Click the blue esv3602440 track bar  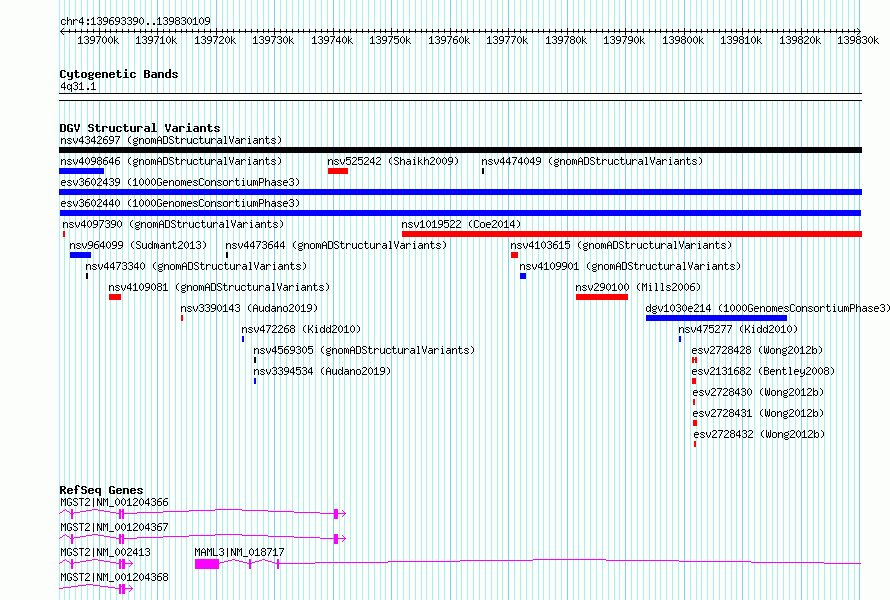(x=460, y=213)
